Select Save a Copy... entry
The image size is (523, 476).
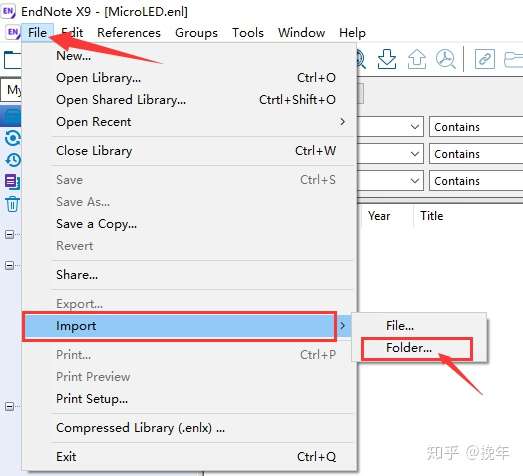188,224
